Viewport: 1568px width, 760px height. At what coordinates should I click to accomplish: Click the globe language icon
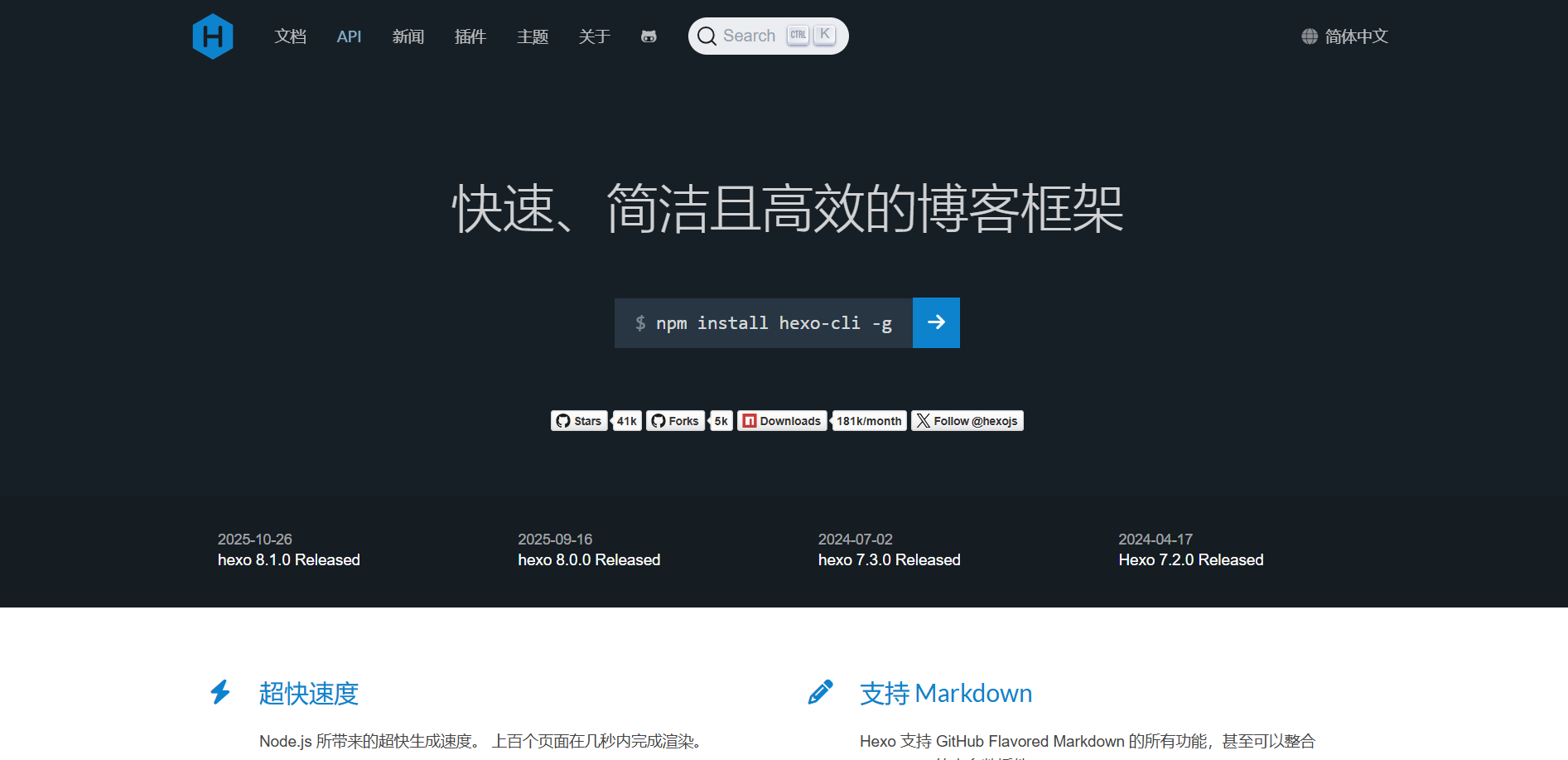(1309, 36)
